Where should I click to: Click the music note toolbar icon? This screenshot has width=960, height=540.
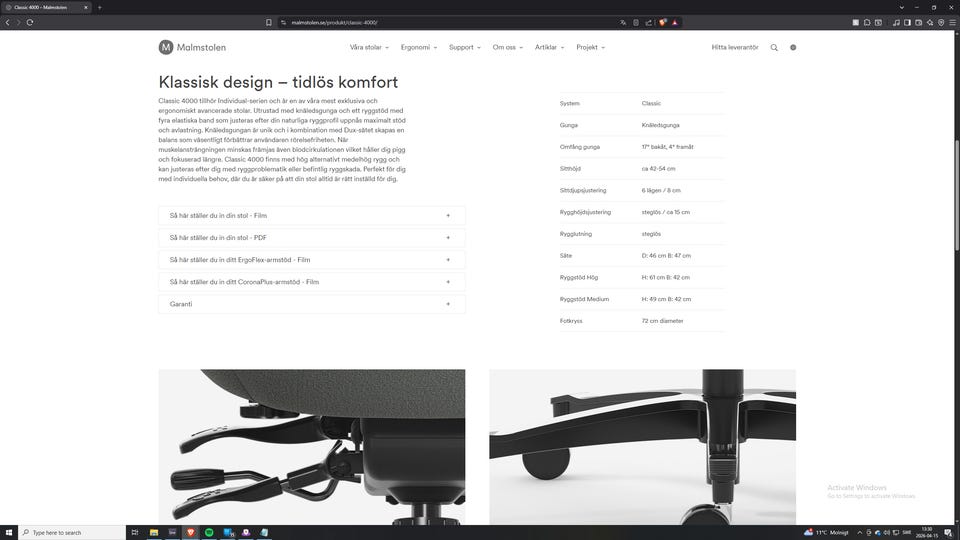[896, 23]
